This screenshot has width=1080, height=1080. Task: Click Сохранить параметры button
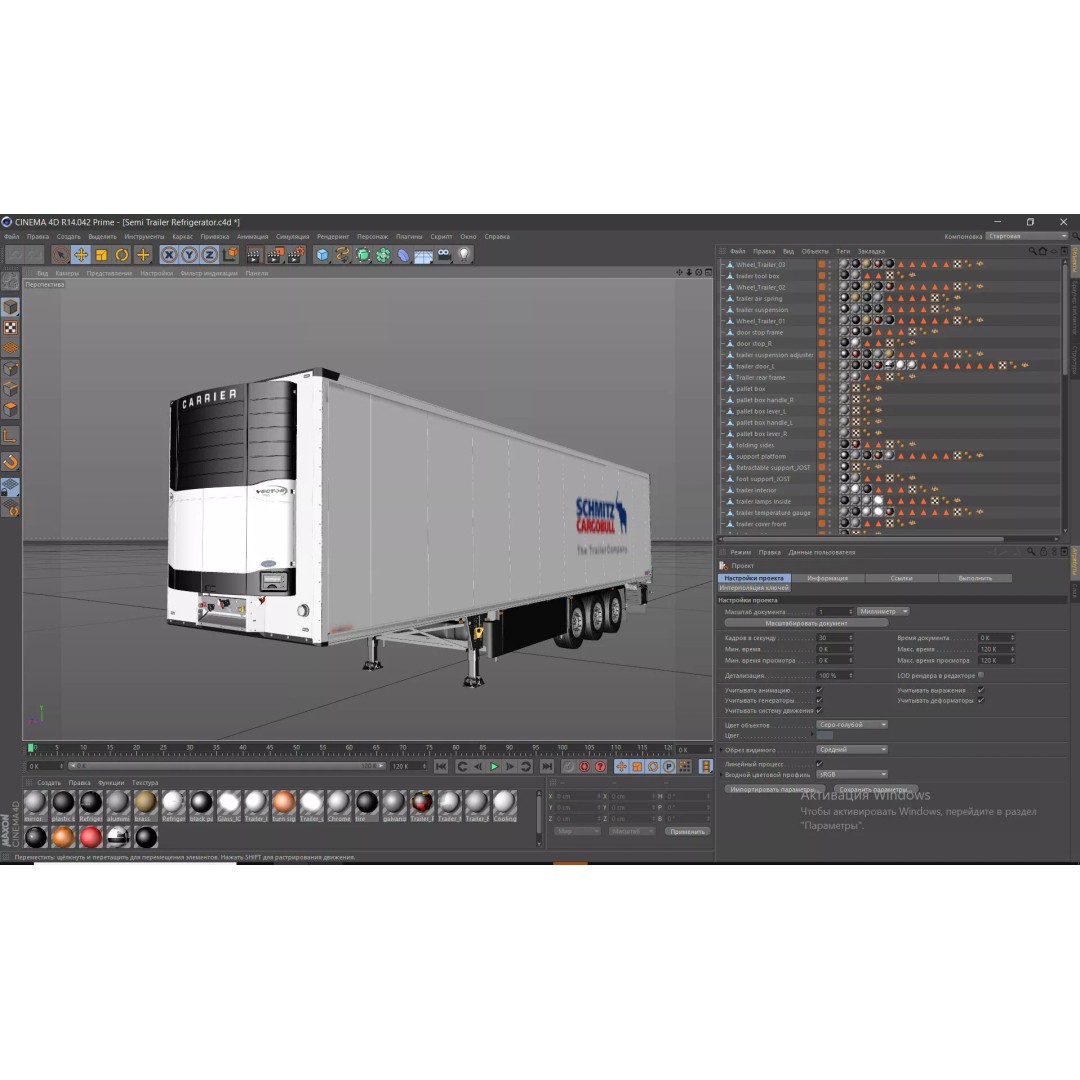tap(876, 789)
